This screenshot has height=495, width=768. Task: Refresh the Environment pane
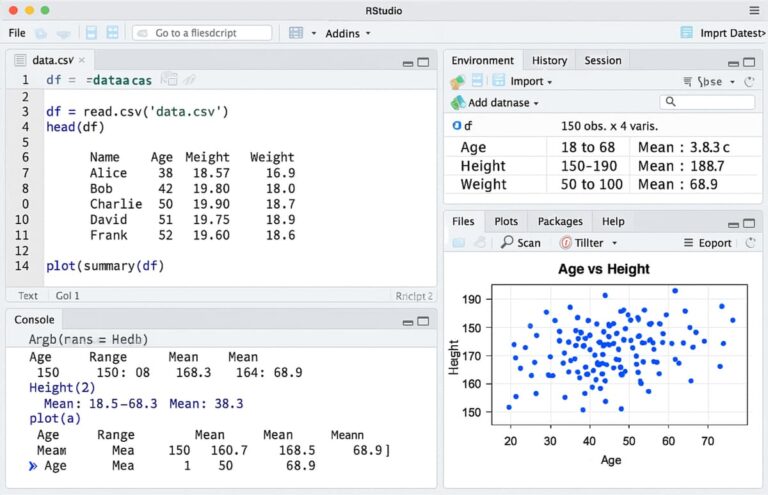(x=749, y=81)
